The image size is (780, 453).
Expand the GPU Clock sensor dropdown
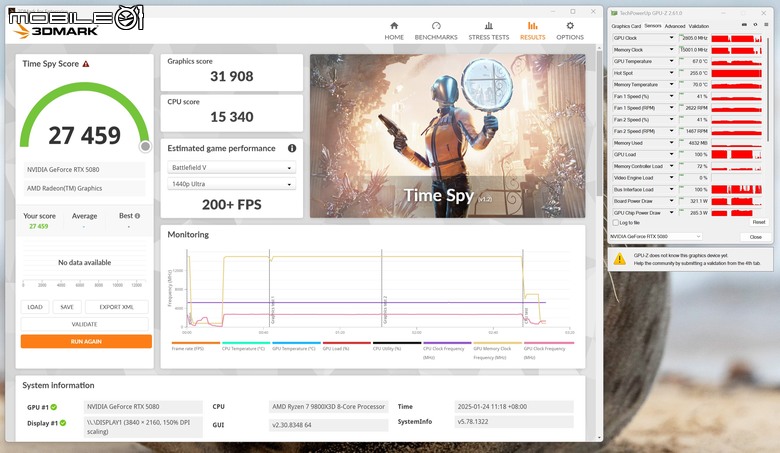coord(671,38)
